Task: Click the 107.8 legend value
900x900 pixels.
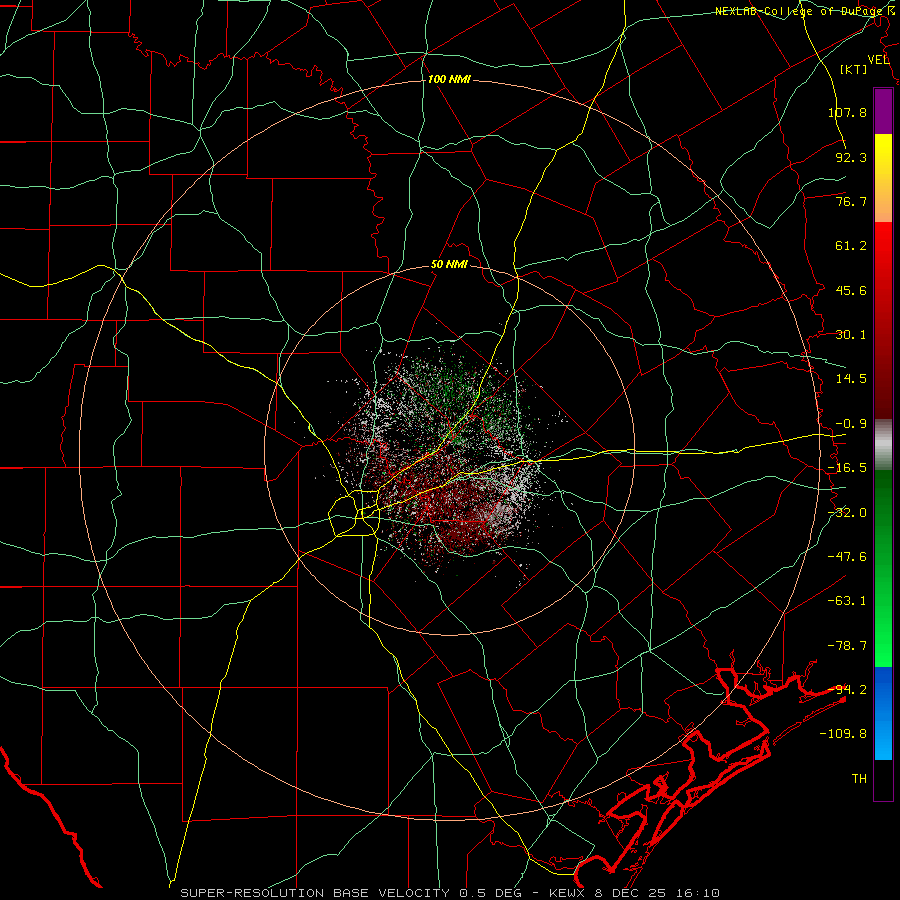Action: (x=847, y=112)
